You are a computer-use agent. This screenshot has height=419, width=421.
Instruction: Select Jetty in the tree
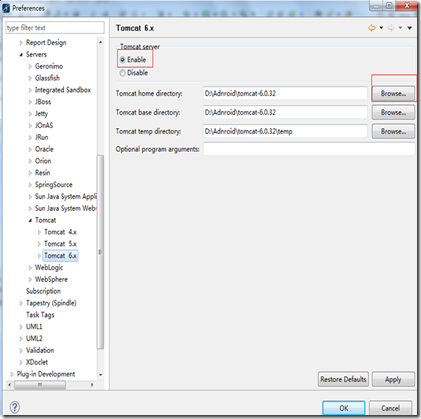(41, 114)
